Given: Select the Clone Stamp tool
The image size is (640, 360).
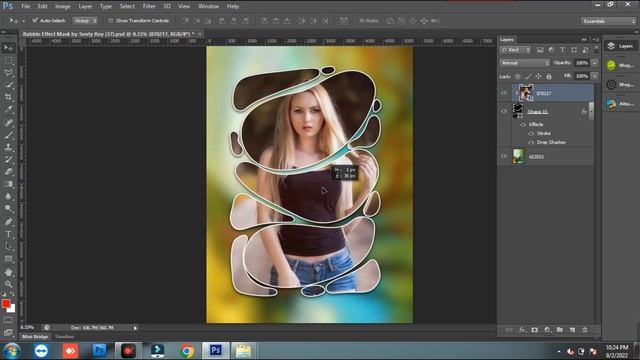Looking at the screenshot, I should pos(8,147).
